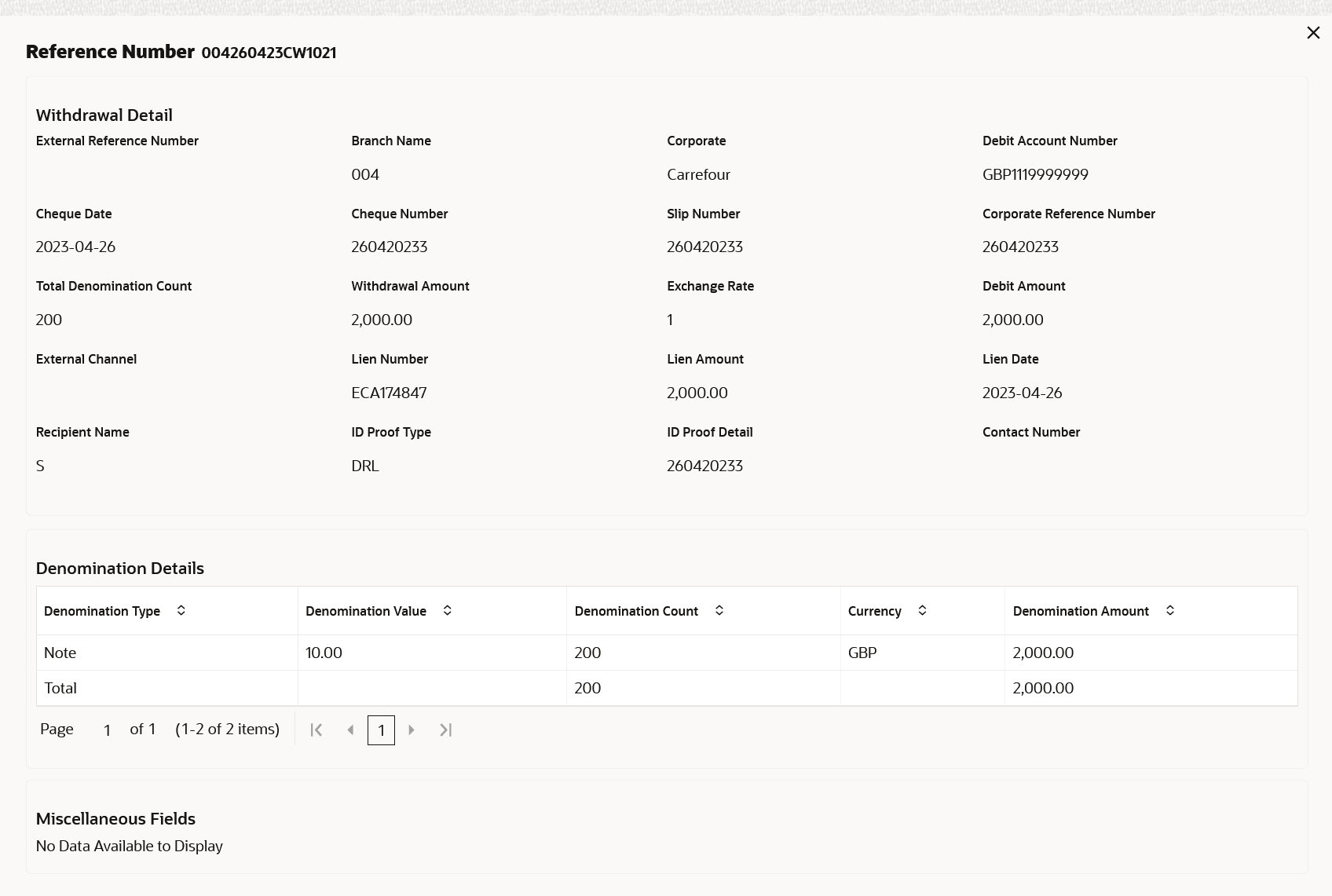Jump to last page of denominations
This screenshot has height=896, width=1332.
click(445, 730)
